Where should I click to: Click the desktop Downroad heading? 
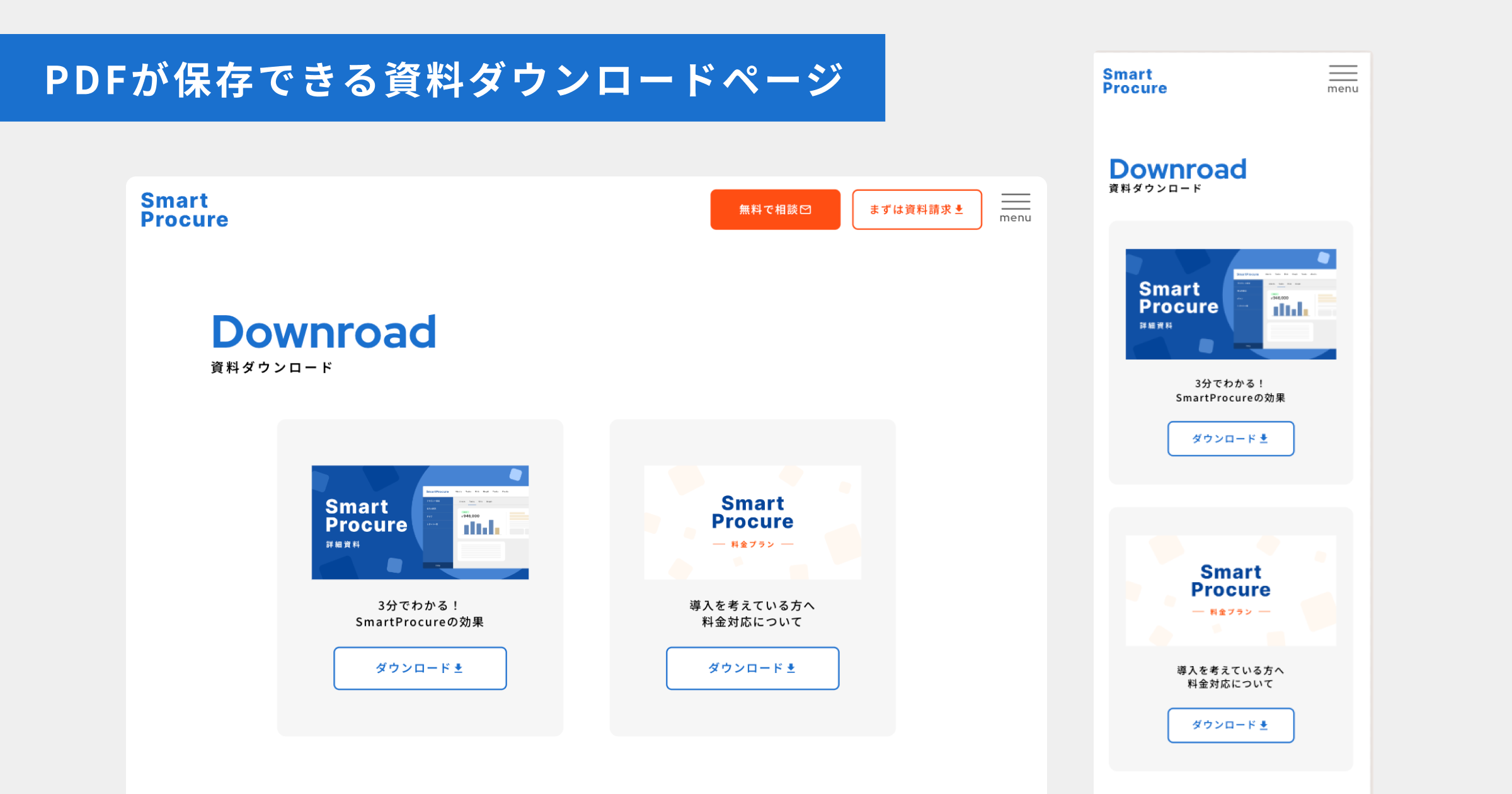[x=324, y=331]
